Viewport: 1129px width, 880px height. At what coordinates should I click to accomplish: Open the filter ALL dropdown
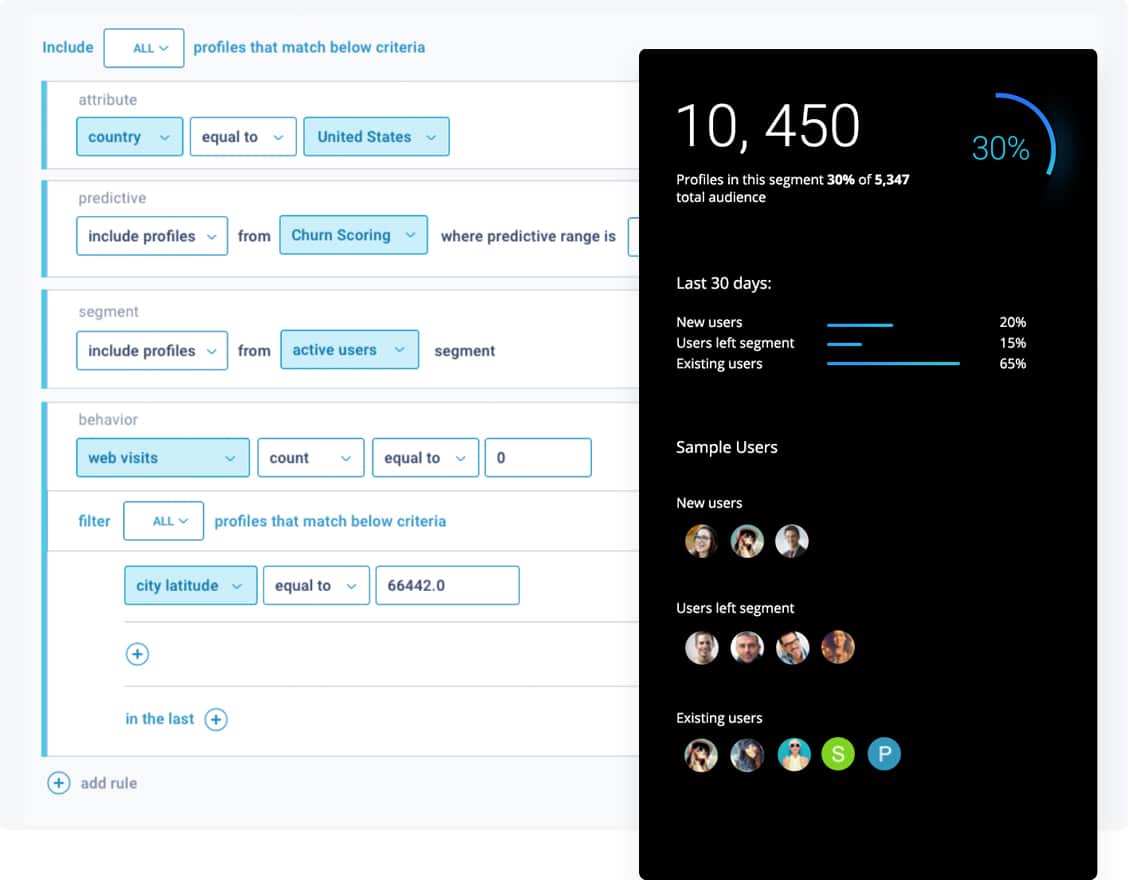(x=163, y=521)
